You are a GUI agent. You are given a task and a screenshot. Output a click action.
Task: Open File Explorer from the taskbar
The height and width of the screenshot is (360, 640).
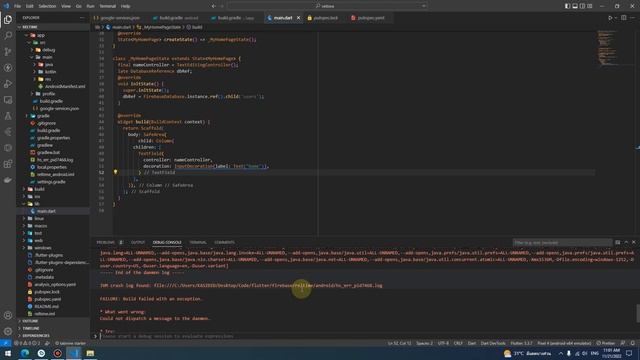coord(90,353)
